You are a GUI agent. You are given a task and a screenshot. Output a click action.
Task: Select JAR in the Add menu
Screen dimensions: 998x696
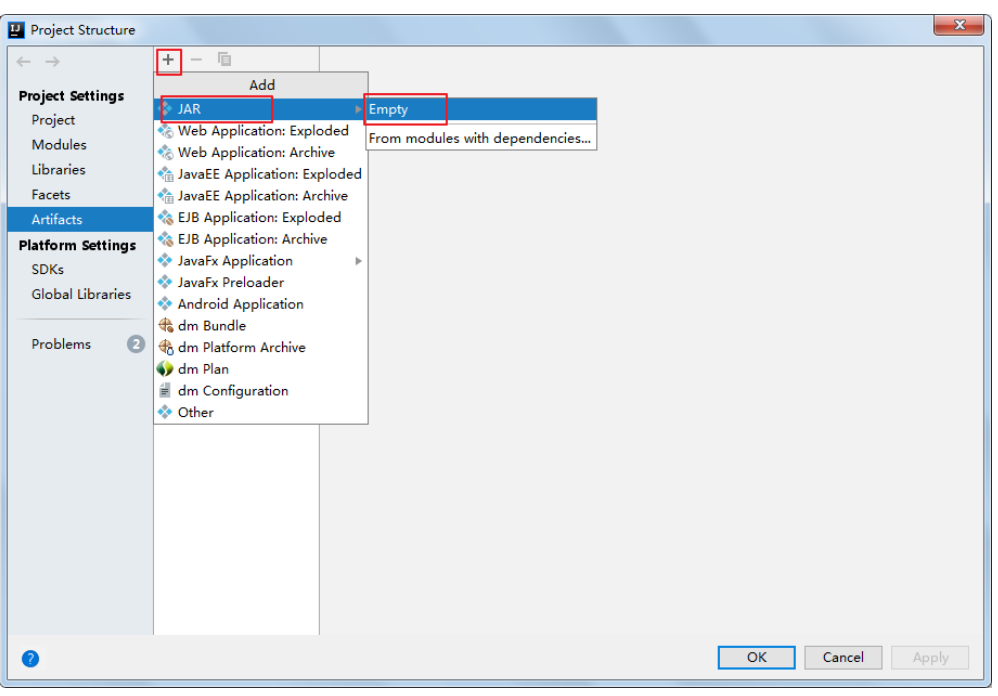[261, 109]
